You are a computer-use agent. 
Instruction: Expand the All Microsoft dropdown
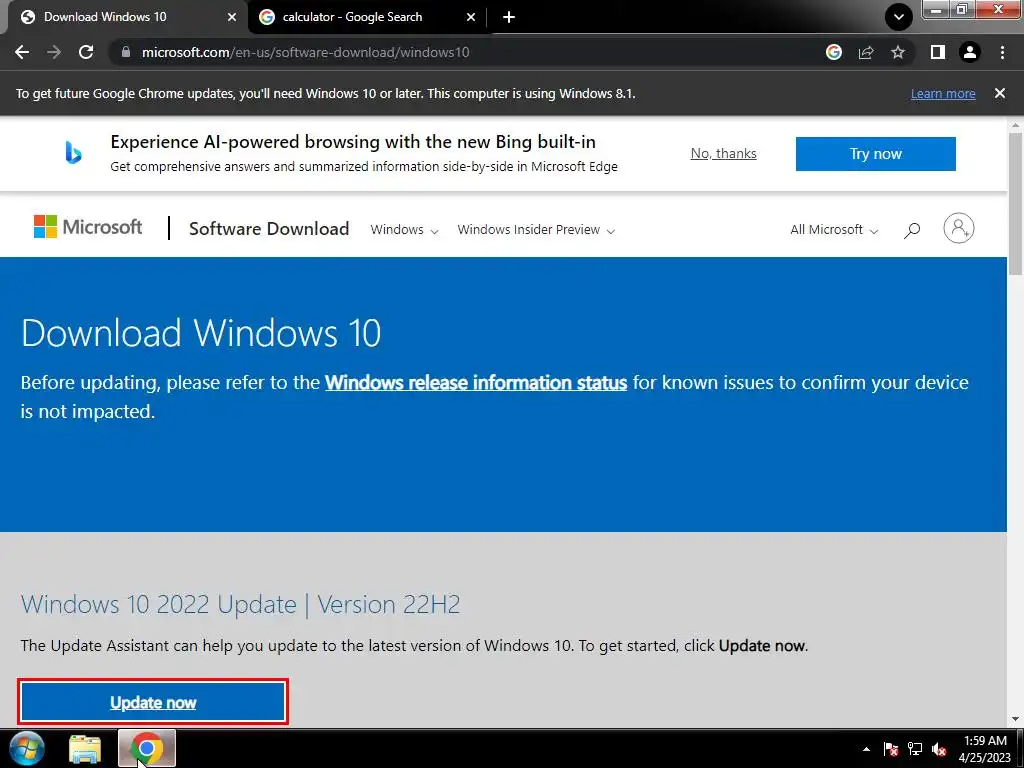pyautogui.click(x=834, y=230)
